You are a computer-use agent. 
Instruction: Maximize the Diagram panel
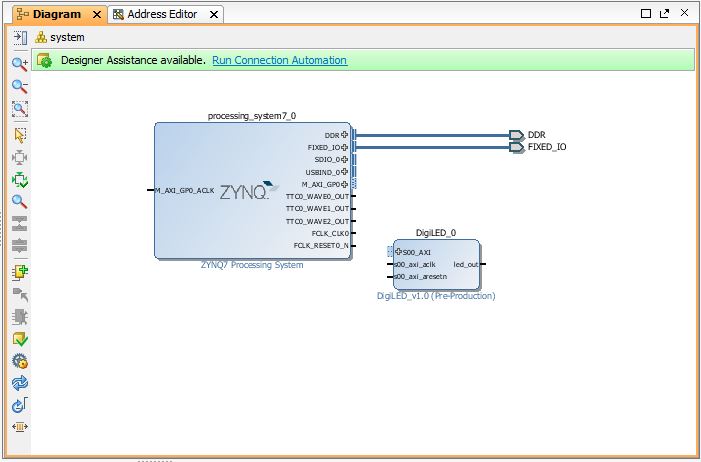[x=646, y=13]
